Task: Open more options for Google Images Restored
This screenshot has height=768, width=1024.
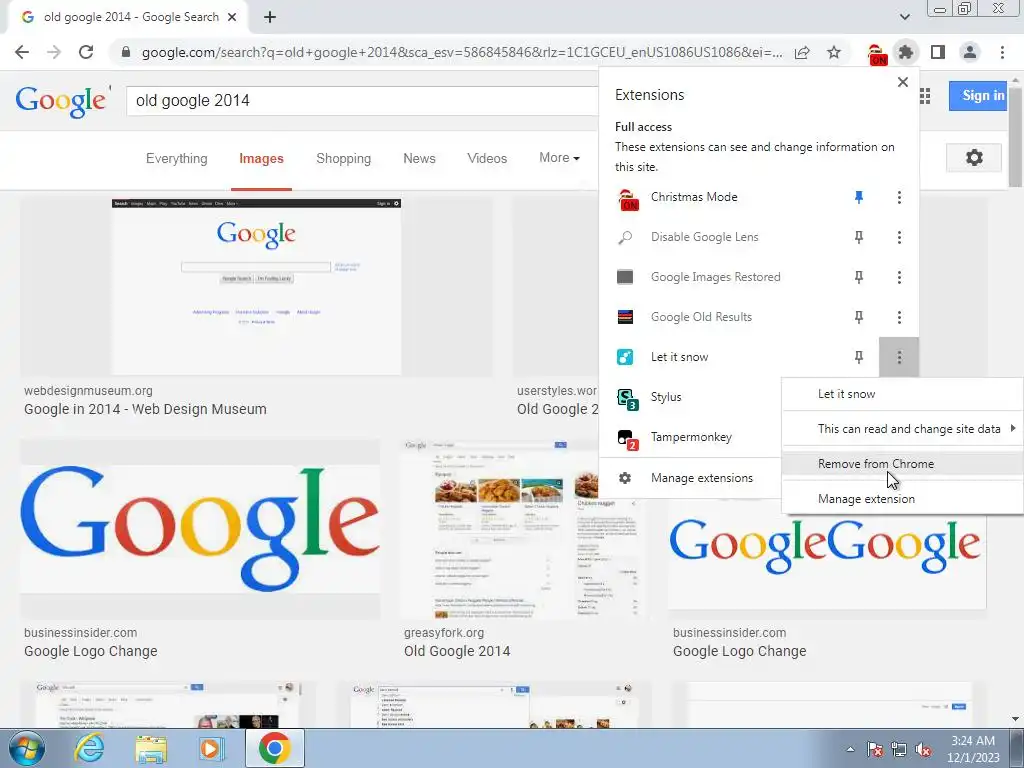Action: coord(899,277)
